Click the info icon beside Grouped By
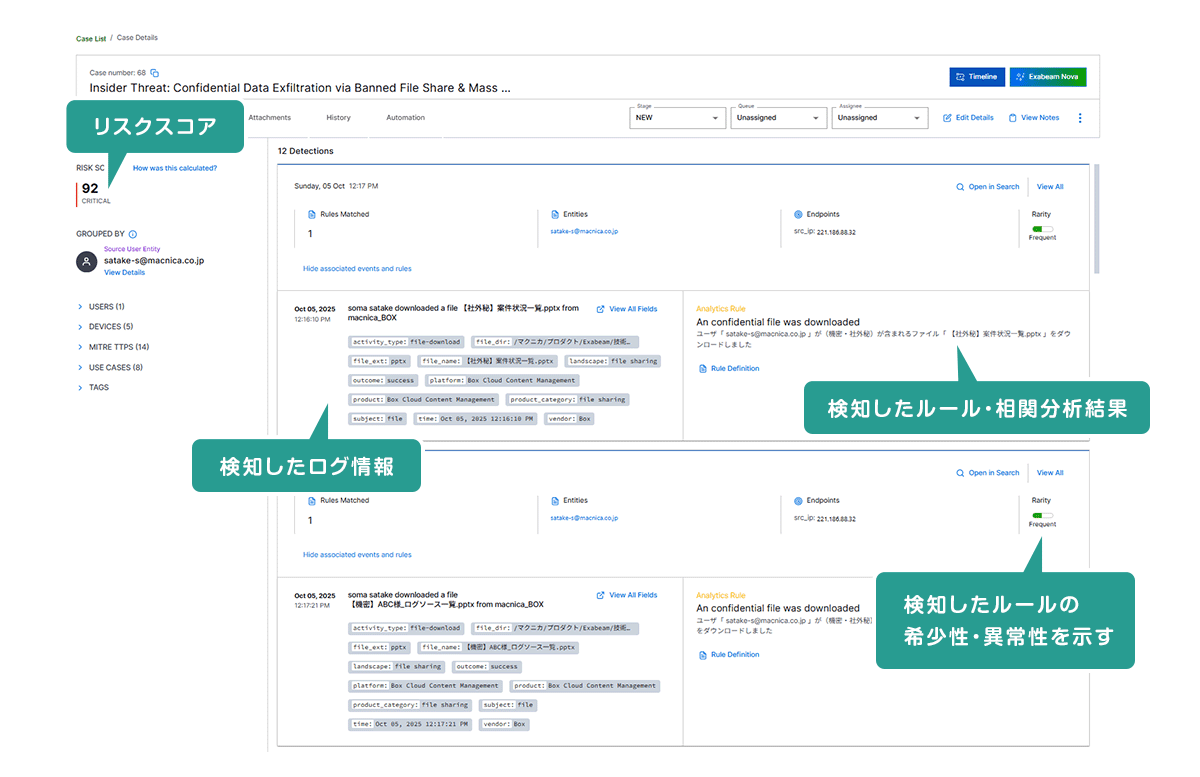Screen dimensions: 1200x777 [x=133, y=234]
